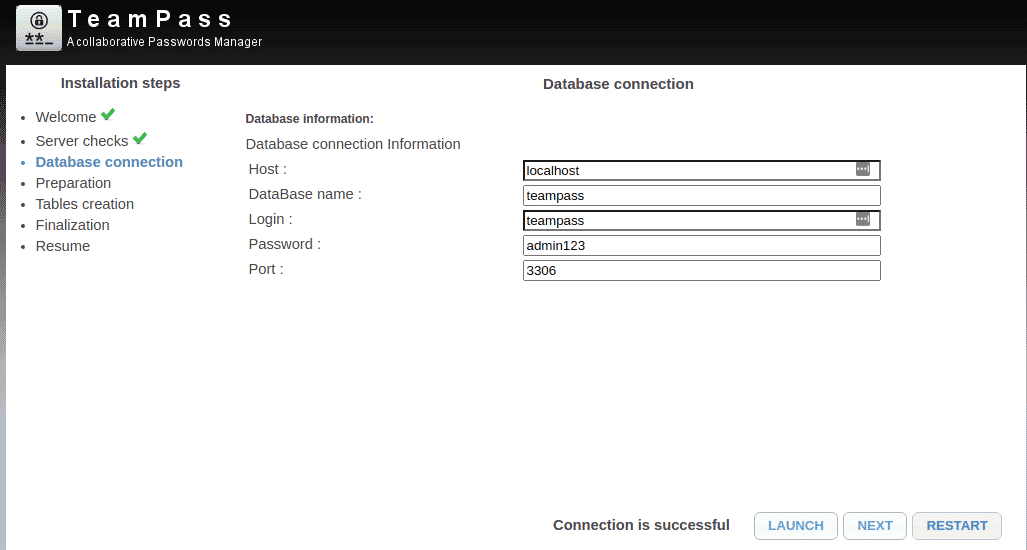
Task: Click the 'DataBase name :' label
Action: click(x=305, y=194)
